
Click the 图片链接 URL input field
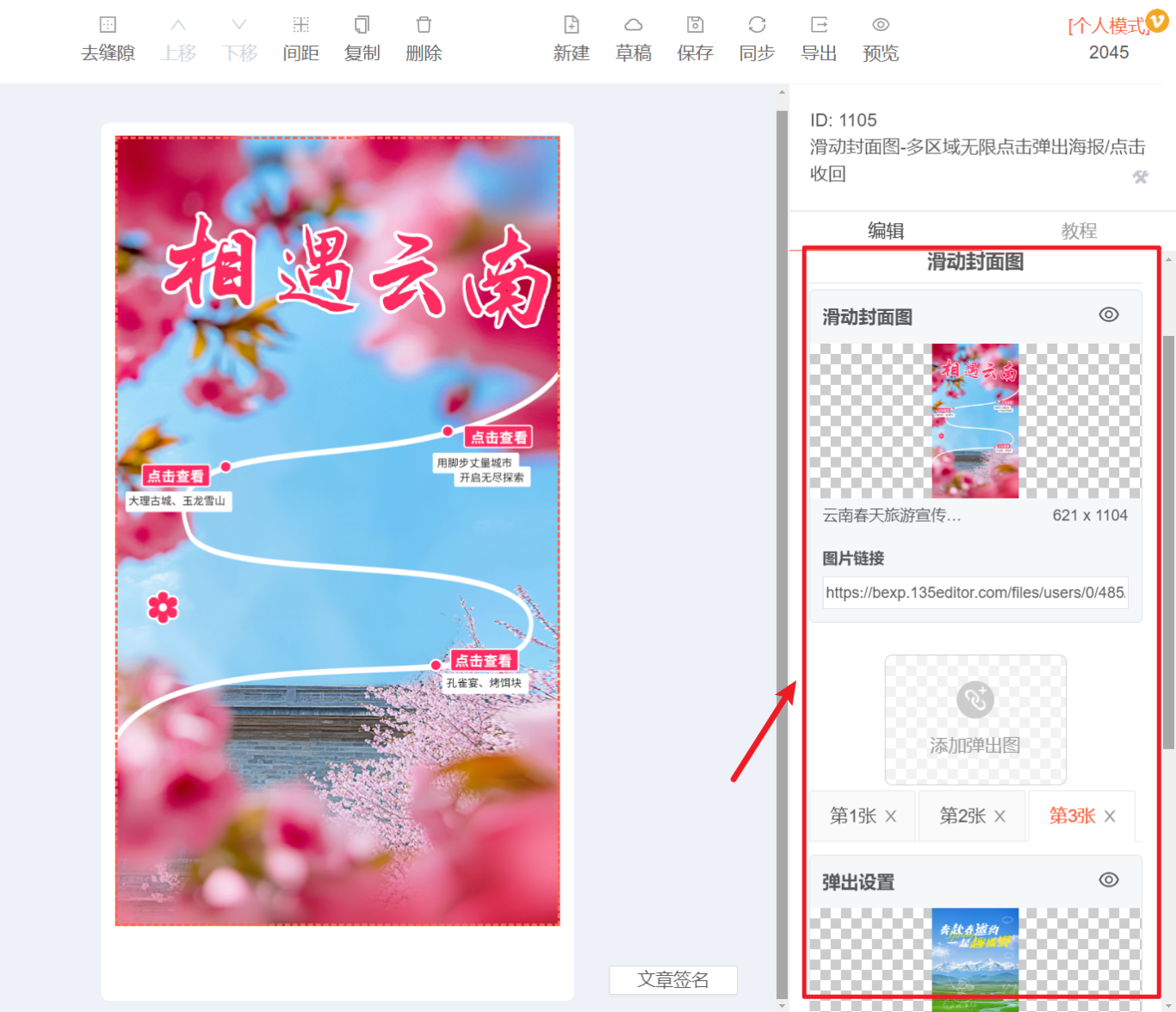pos(975,593)
